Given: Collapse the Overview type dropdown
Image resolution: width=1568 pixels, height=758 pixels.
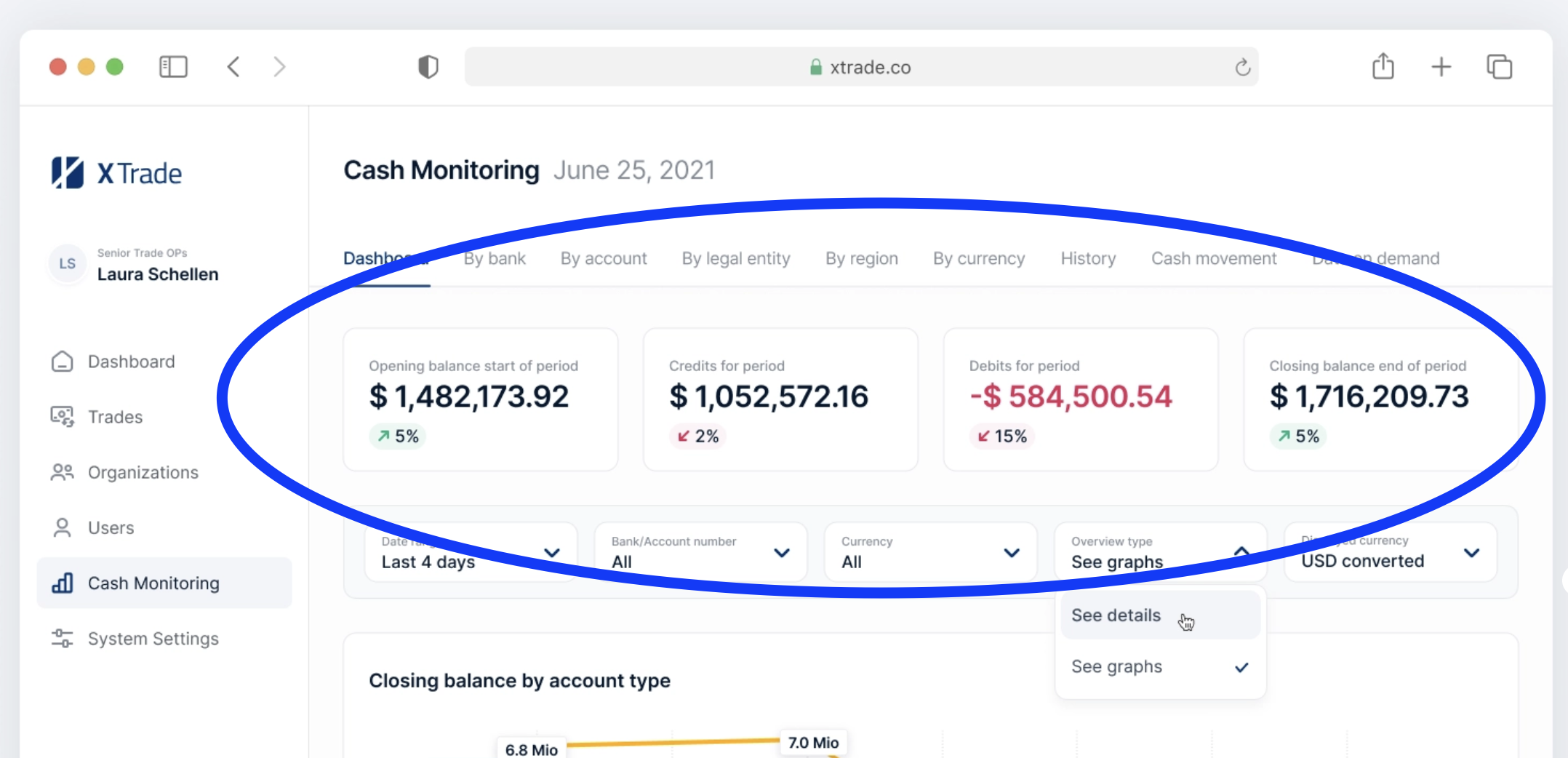Looking at the screenshot, I should (1161, 552).
